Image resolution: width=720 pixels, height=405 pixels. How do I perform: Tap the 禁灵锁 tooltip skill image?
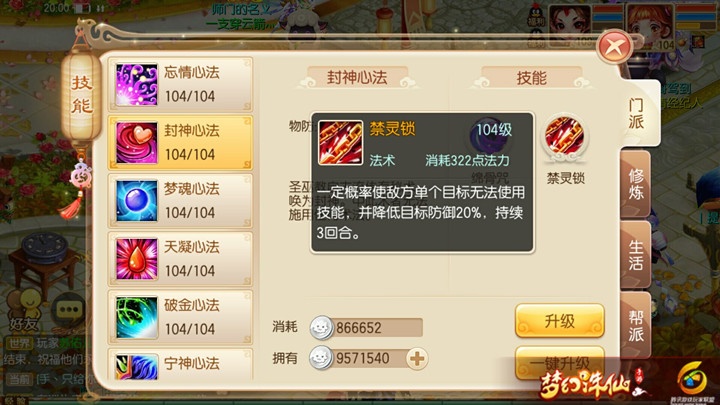(340, 143)
